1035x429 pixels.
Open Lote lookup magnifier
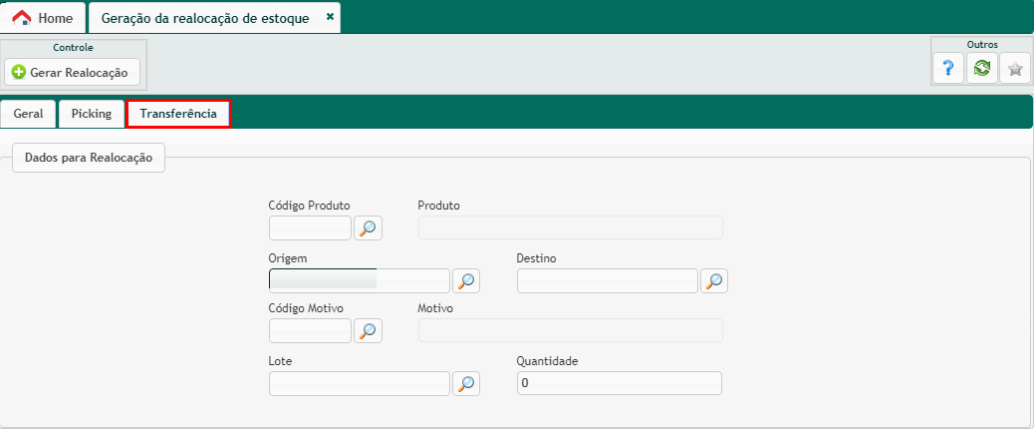click(466, 383)
